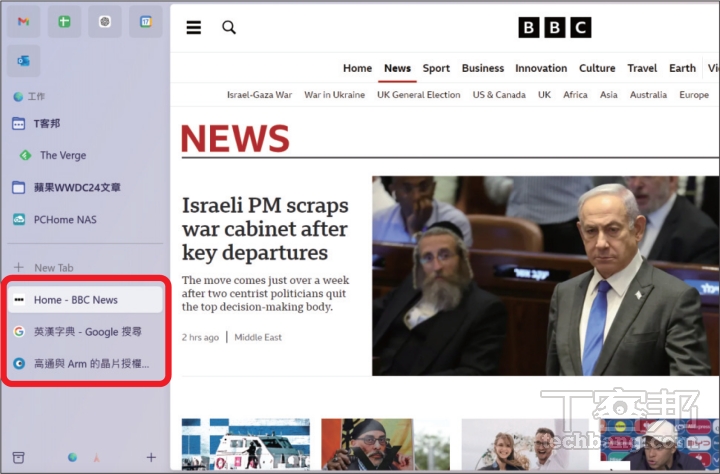Open the BBC hamburger menu
720x474 pixels.
(x=193, y=28)
